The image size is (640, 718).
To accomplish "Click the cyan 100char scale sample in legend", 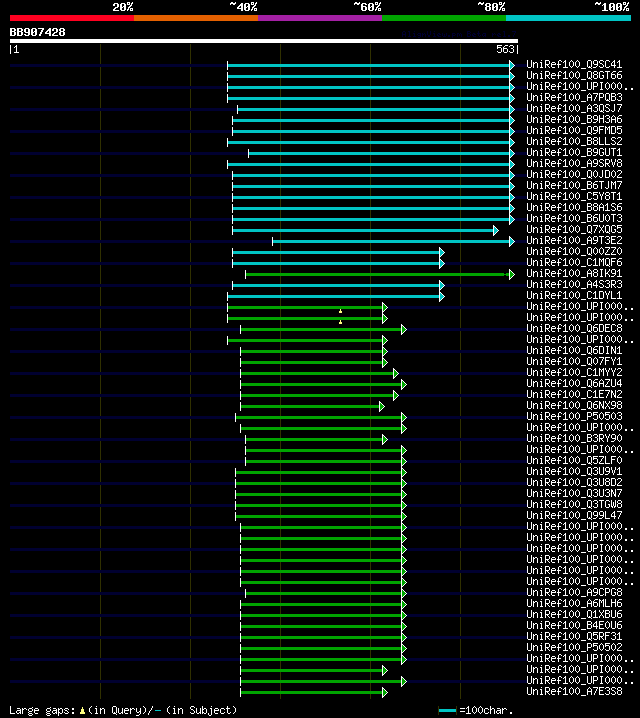I will click(447, 711).
